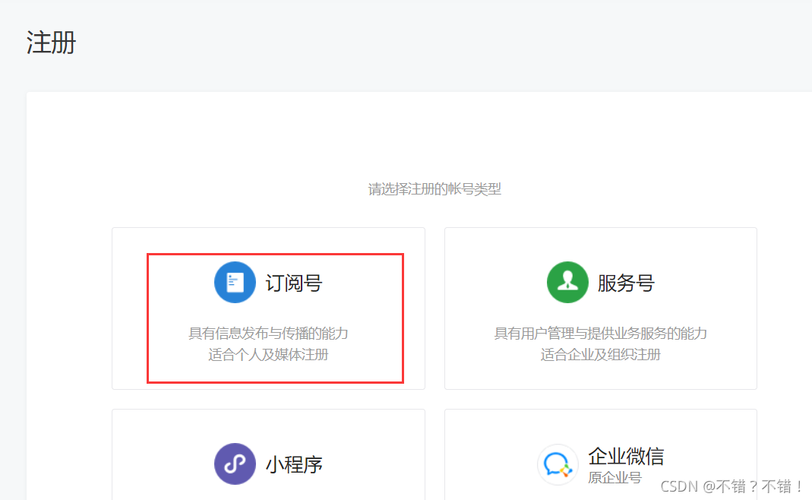The width and height of the screenshot is (812, 500).
Task: Click the 注册 page heading
Action: click(51, 42)
